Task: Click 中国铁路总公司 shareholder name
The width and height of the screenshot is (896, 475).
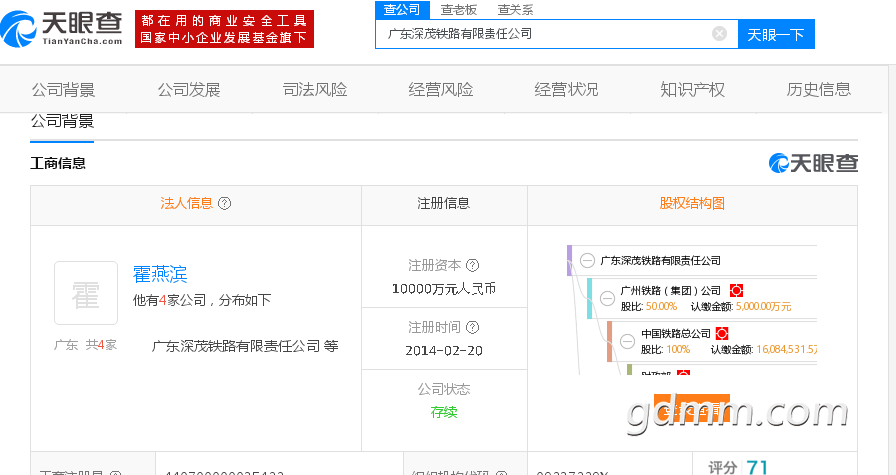Action: pyautogui.click(x=675, y=333)
